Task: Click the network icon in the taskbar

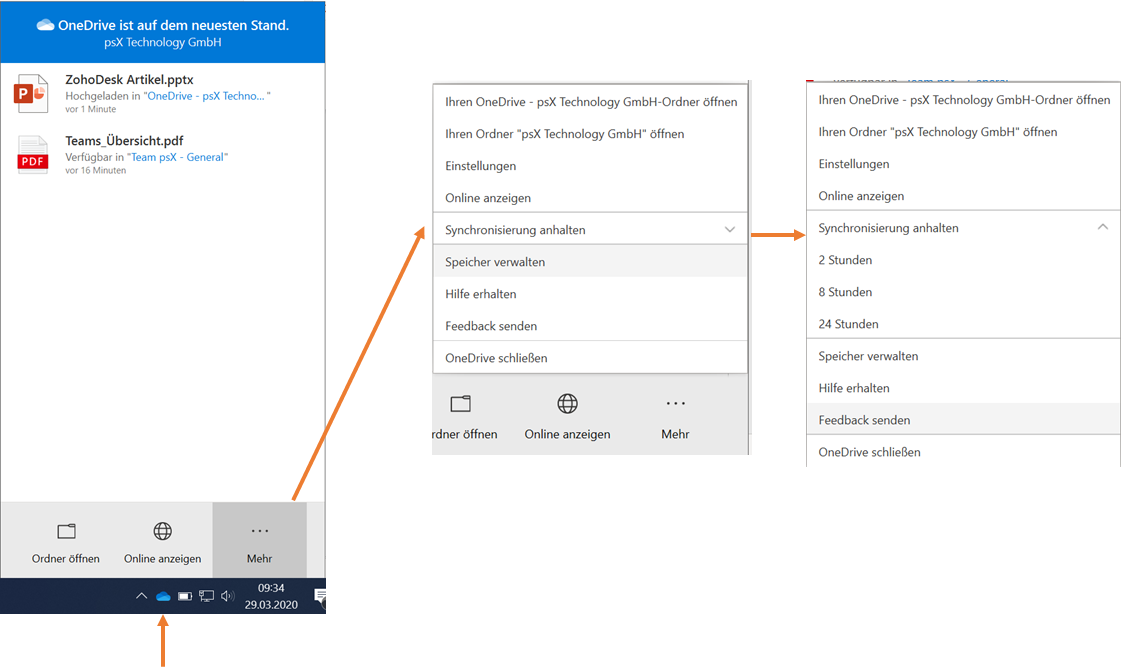Action: coord(207,596)
